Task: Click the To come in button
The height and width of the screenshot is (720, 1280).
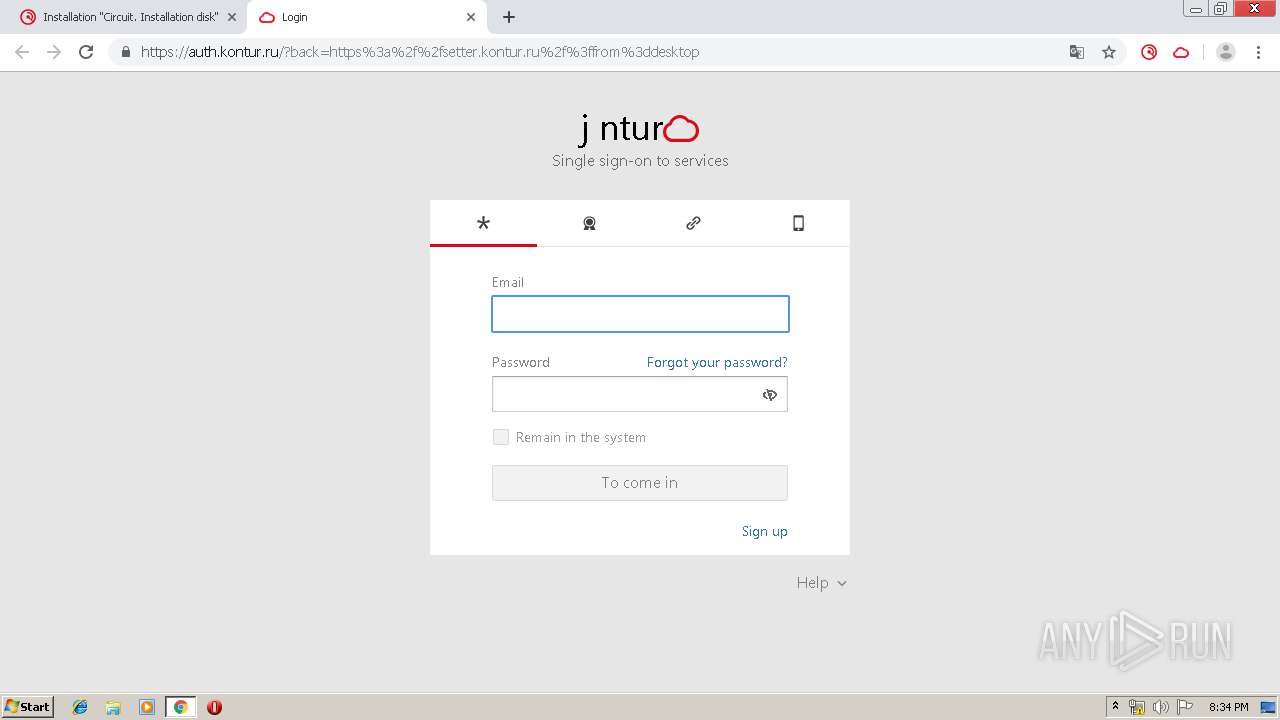Action: (640, 483)
